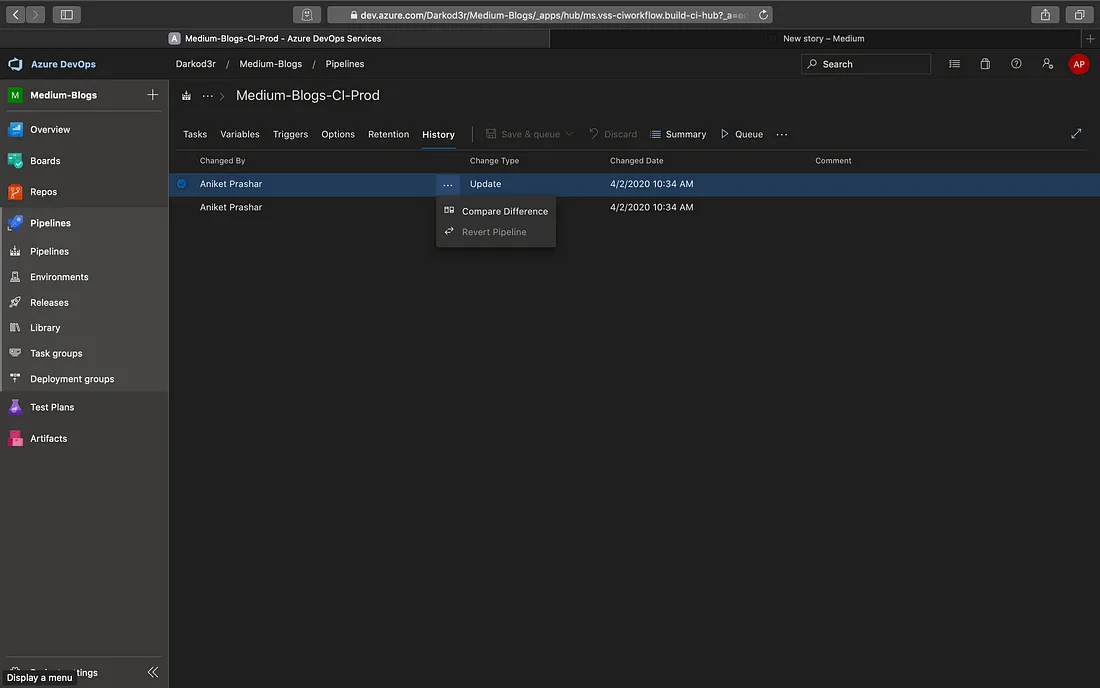Sort by the Changed By column header

(222, 161)
